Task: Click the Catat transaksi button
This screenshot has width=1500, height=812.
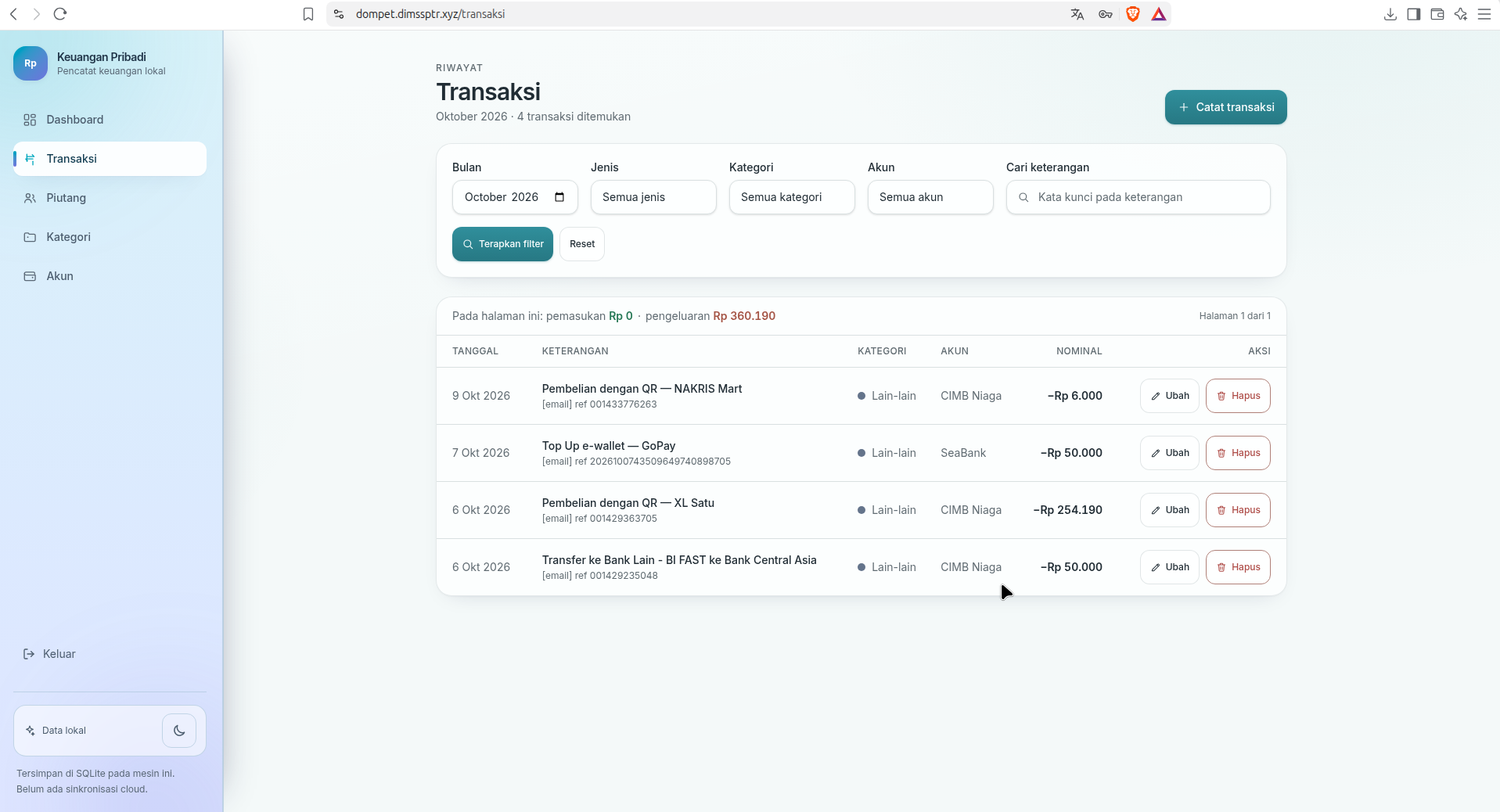Action: point(1225,107)
